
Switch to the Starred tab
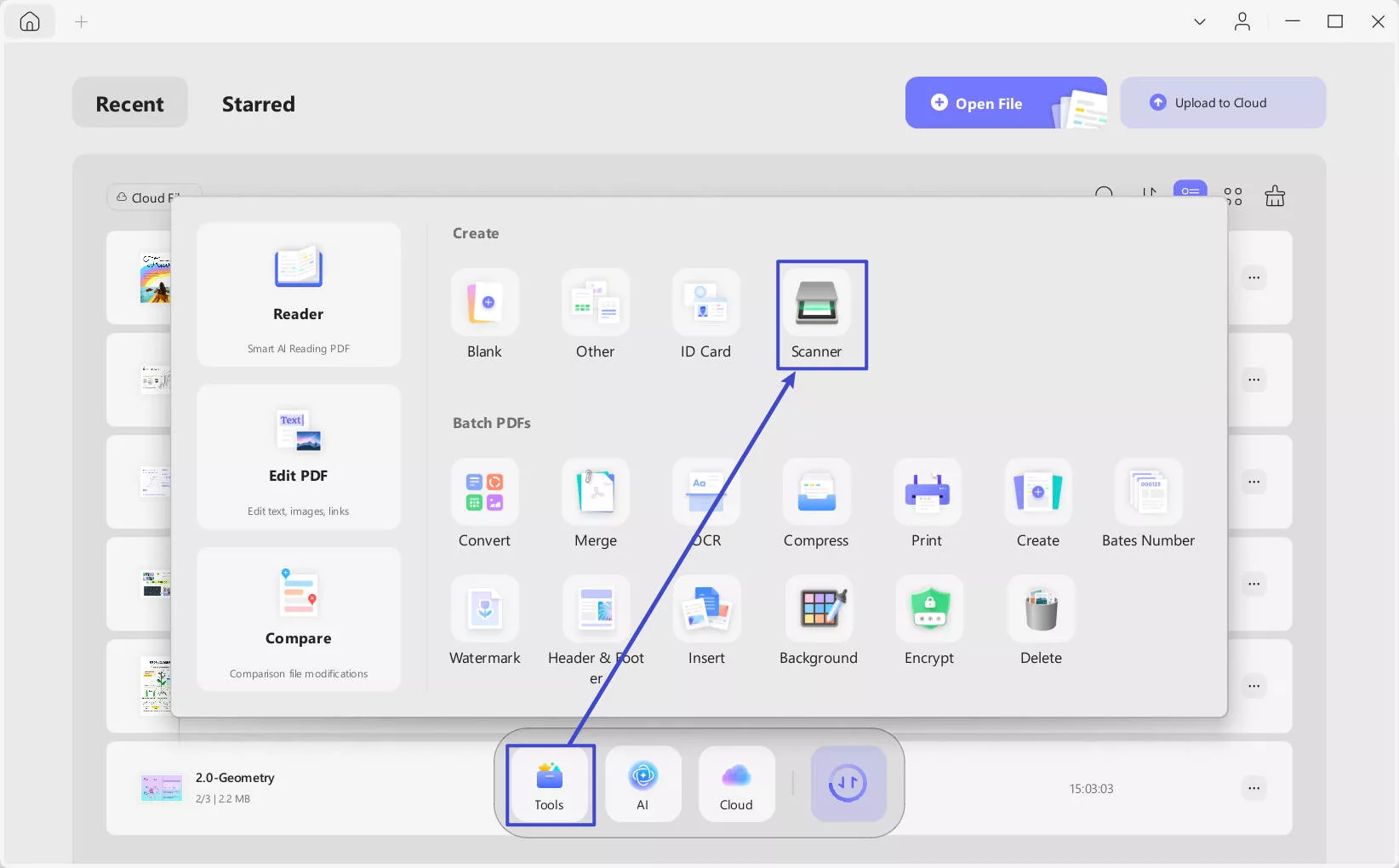click(259, 104)
